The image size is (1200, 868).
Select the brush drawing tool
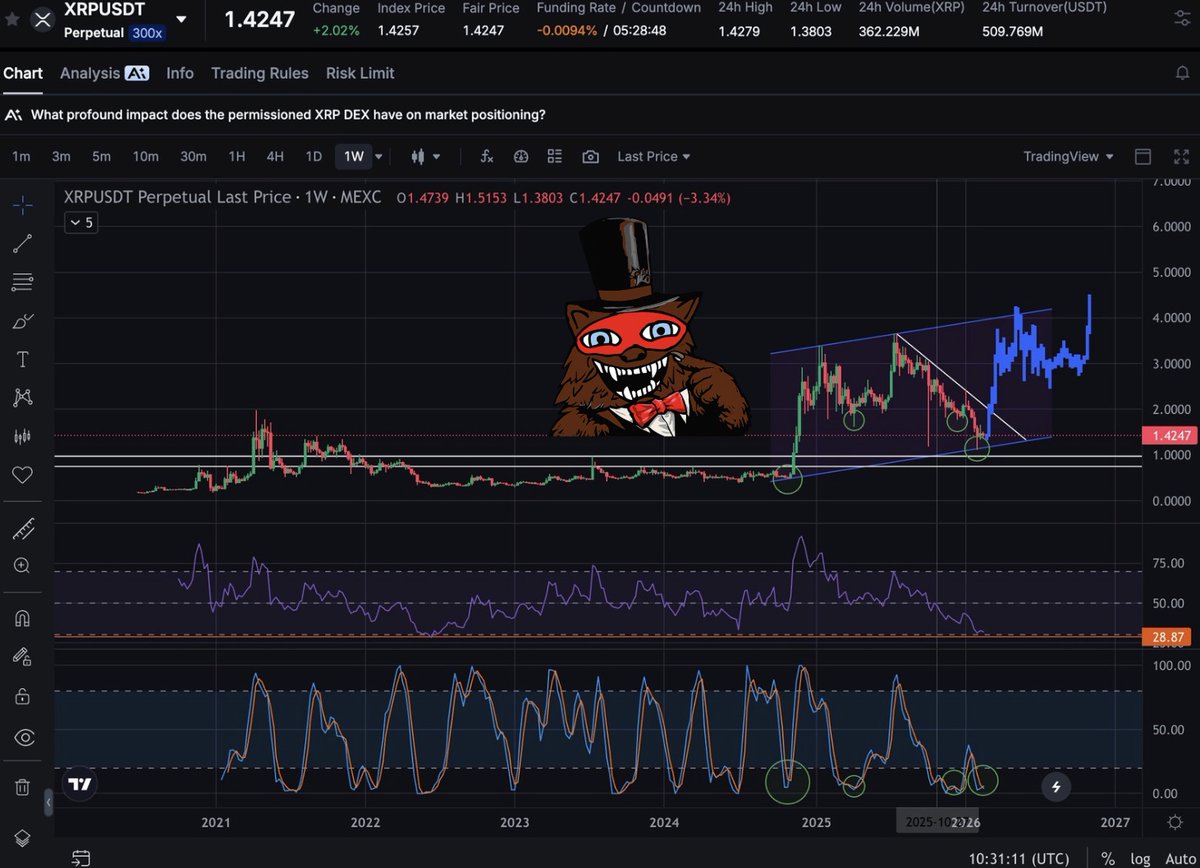click(22, 321)
